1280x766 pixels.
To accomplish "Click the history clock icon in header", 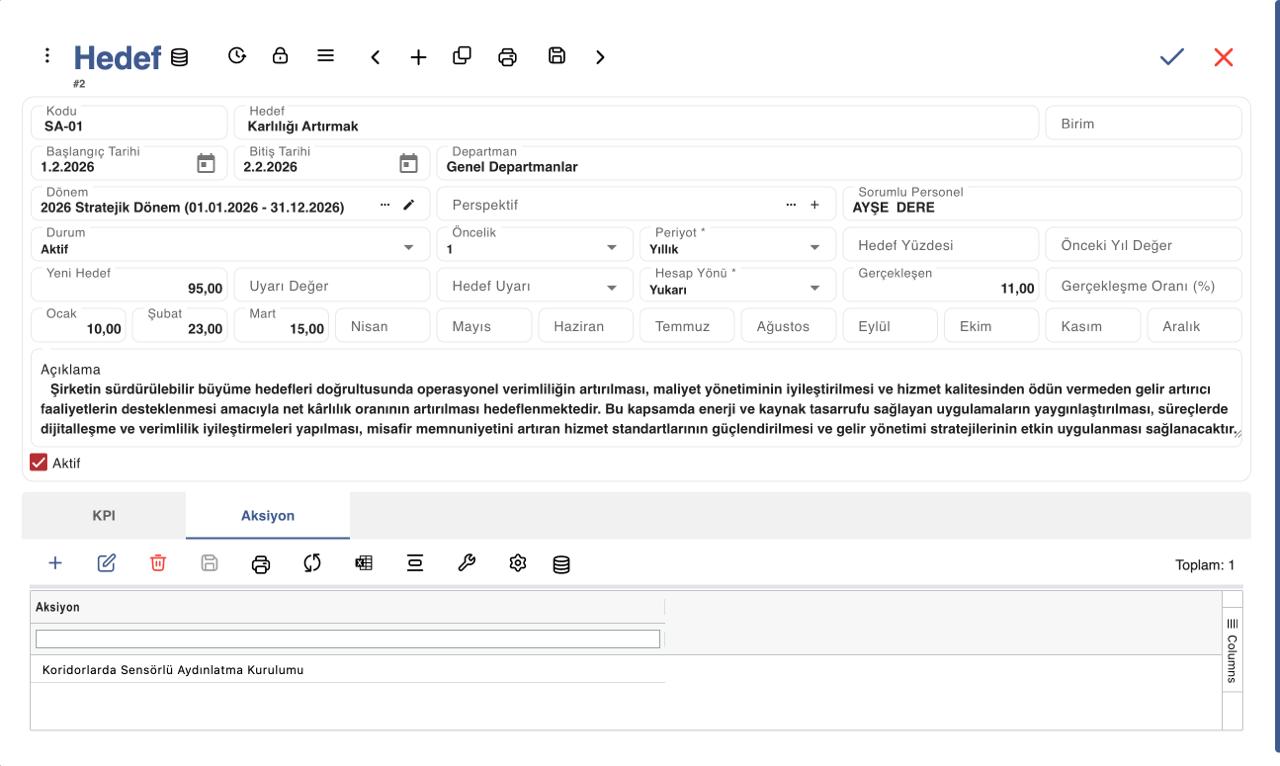I will (237, 56).
